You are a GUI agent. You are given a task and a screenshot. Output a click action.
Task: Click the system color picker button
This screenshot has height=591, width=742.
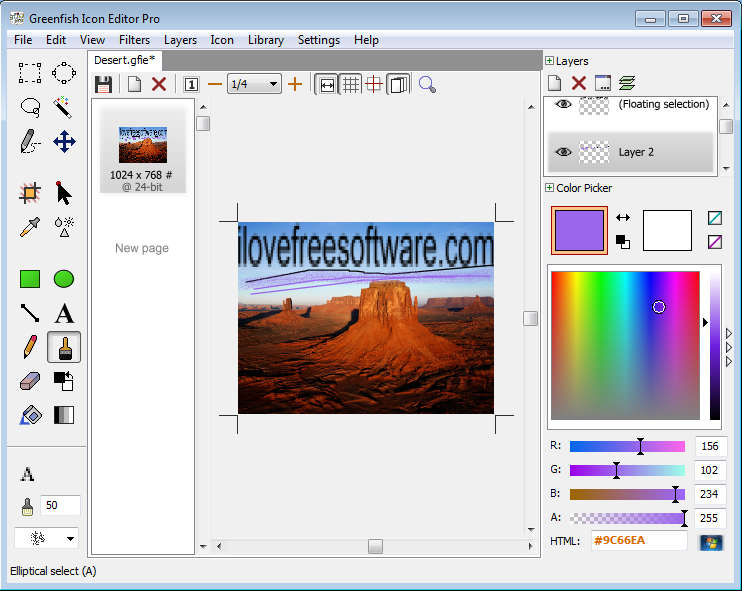coord(711,542)
